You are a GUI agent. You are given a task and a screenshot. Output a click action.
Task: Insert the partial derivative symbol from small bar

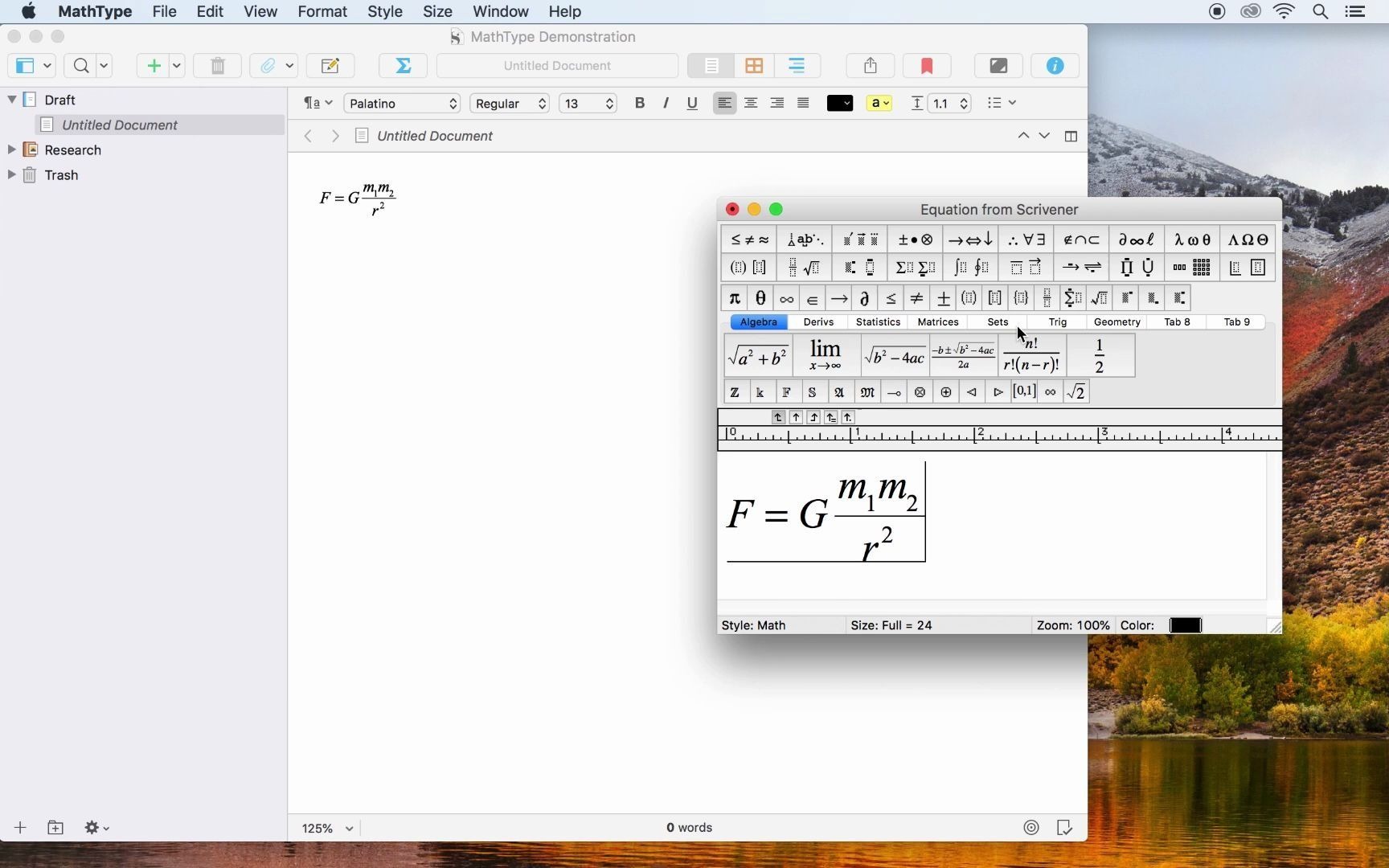pyautogui.click(x=864, y=299)
